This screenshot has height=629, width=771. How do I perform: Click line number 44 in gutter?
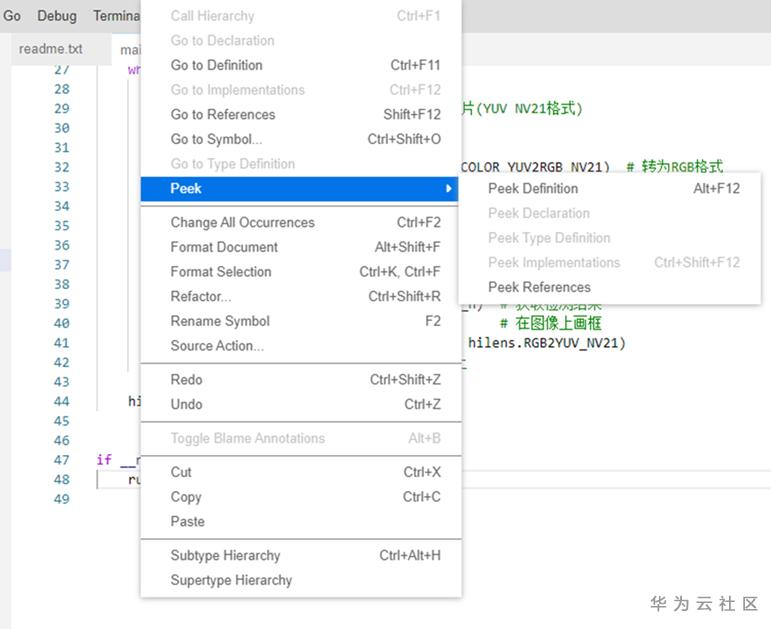(62, 401)
